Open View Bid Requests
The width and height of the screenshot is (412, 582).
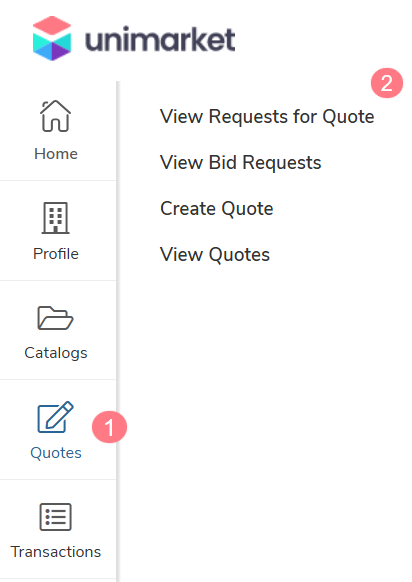pos(241,163)
